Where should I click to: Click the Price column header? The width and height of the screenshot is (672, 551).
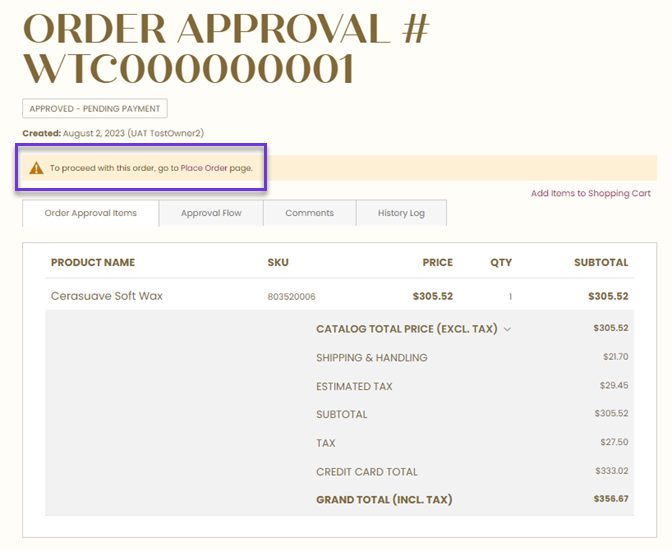[x=438, y=262]
